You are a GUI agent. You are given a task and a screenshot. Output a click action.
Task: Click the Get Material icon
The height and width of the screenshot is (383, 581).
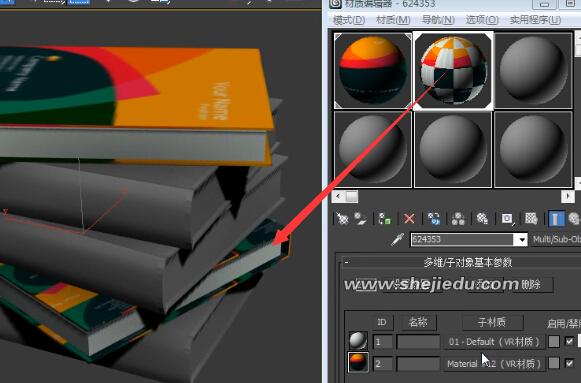coord(342,219)
